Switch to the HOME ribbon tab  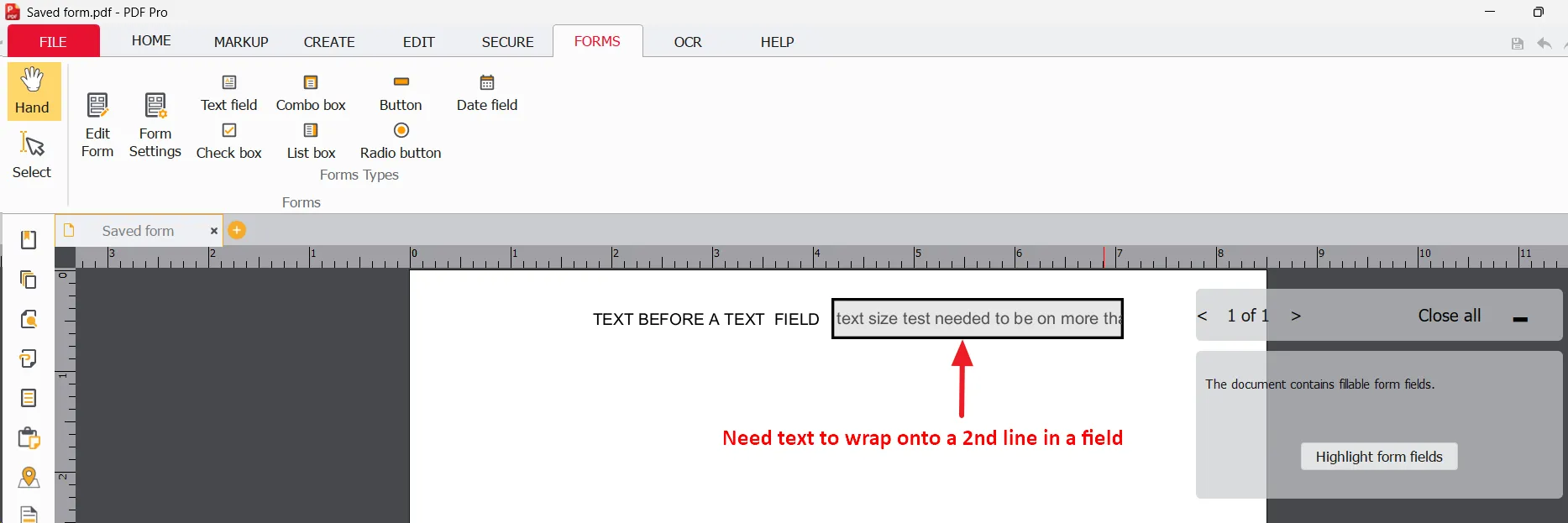tap(151, 40)
